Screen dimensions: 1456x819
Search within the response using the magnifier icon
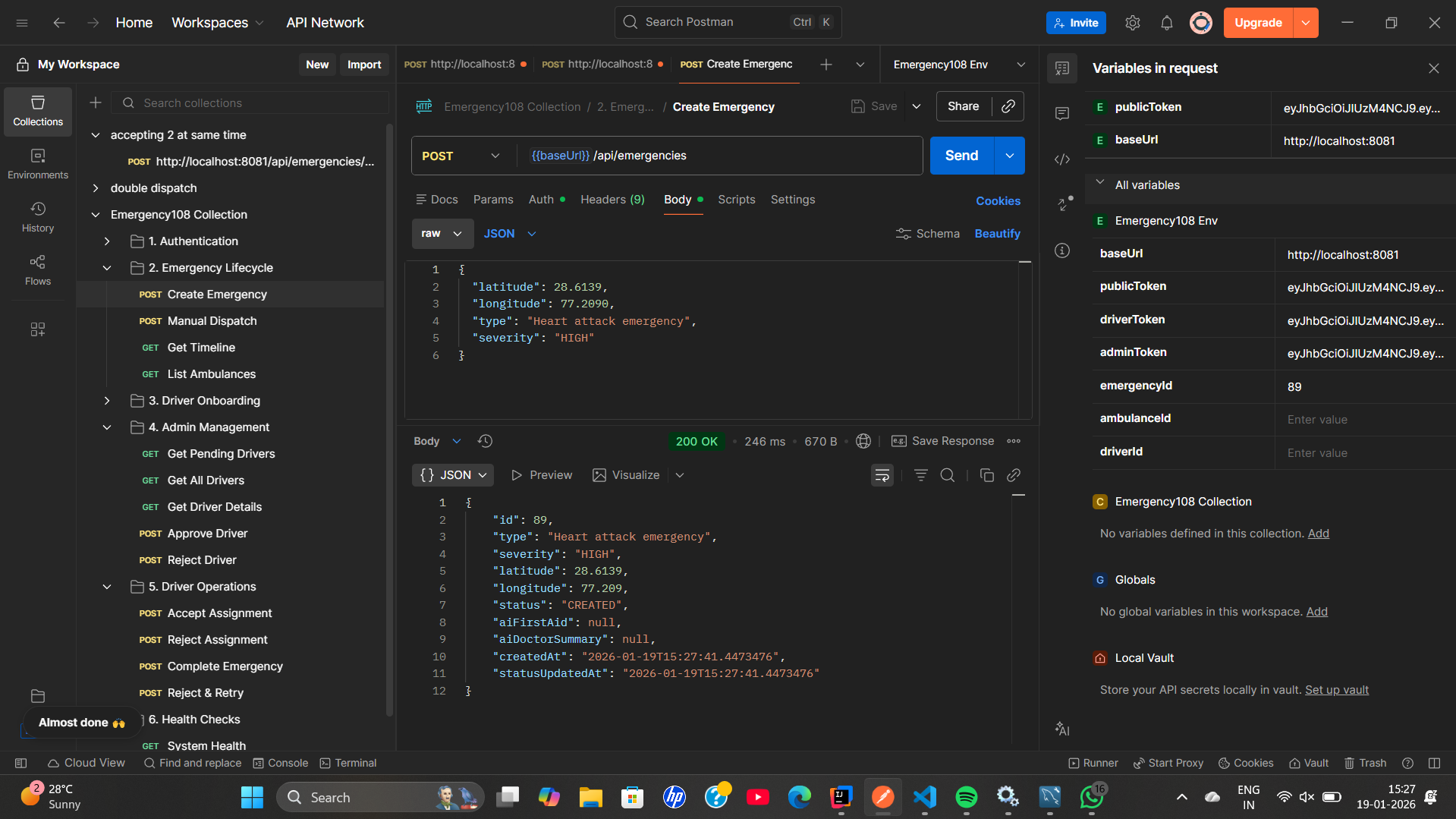tap(947, 474)
